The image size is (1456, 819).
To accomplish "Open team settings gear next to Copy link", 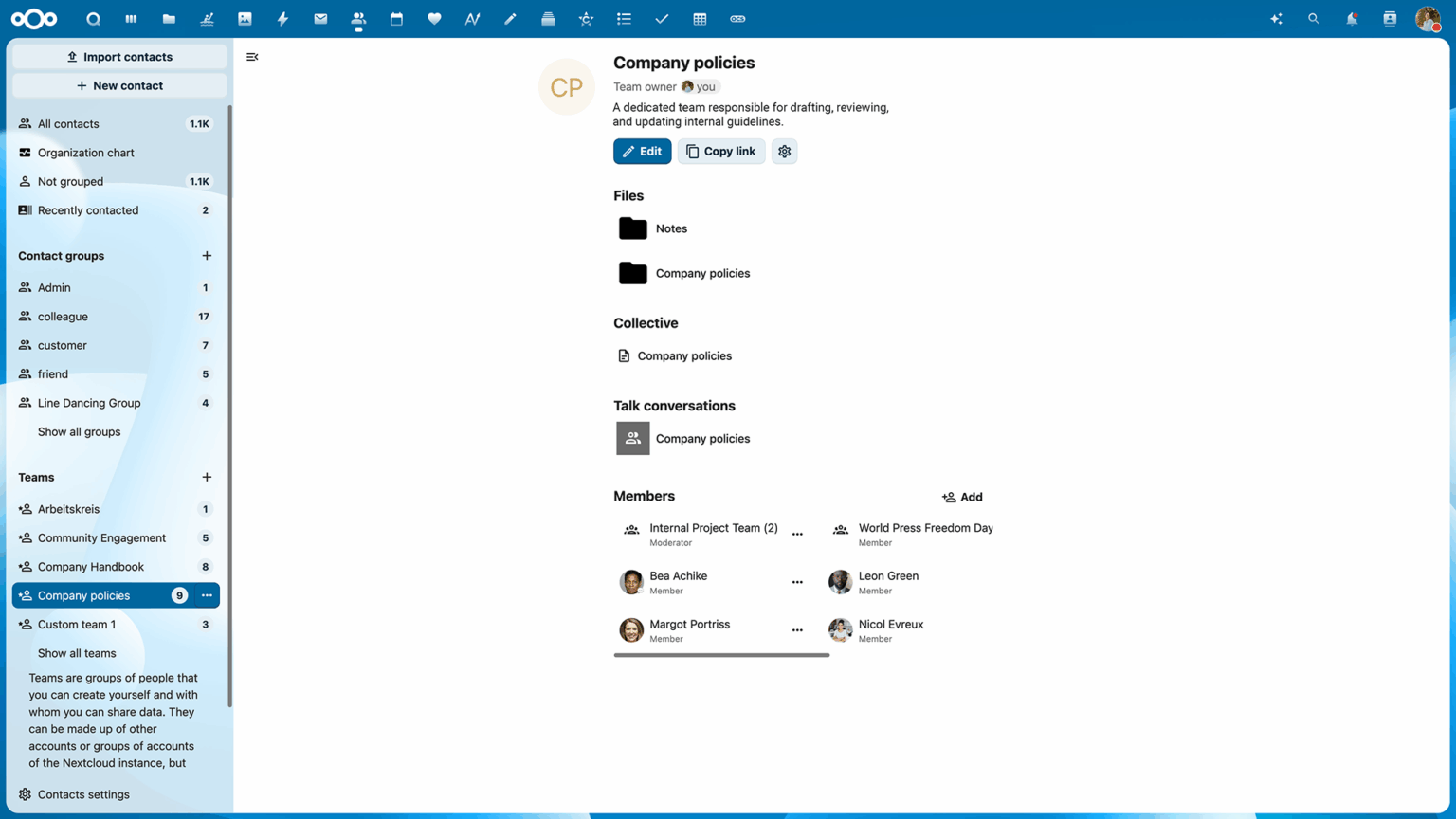I will coord(784,151).
